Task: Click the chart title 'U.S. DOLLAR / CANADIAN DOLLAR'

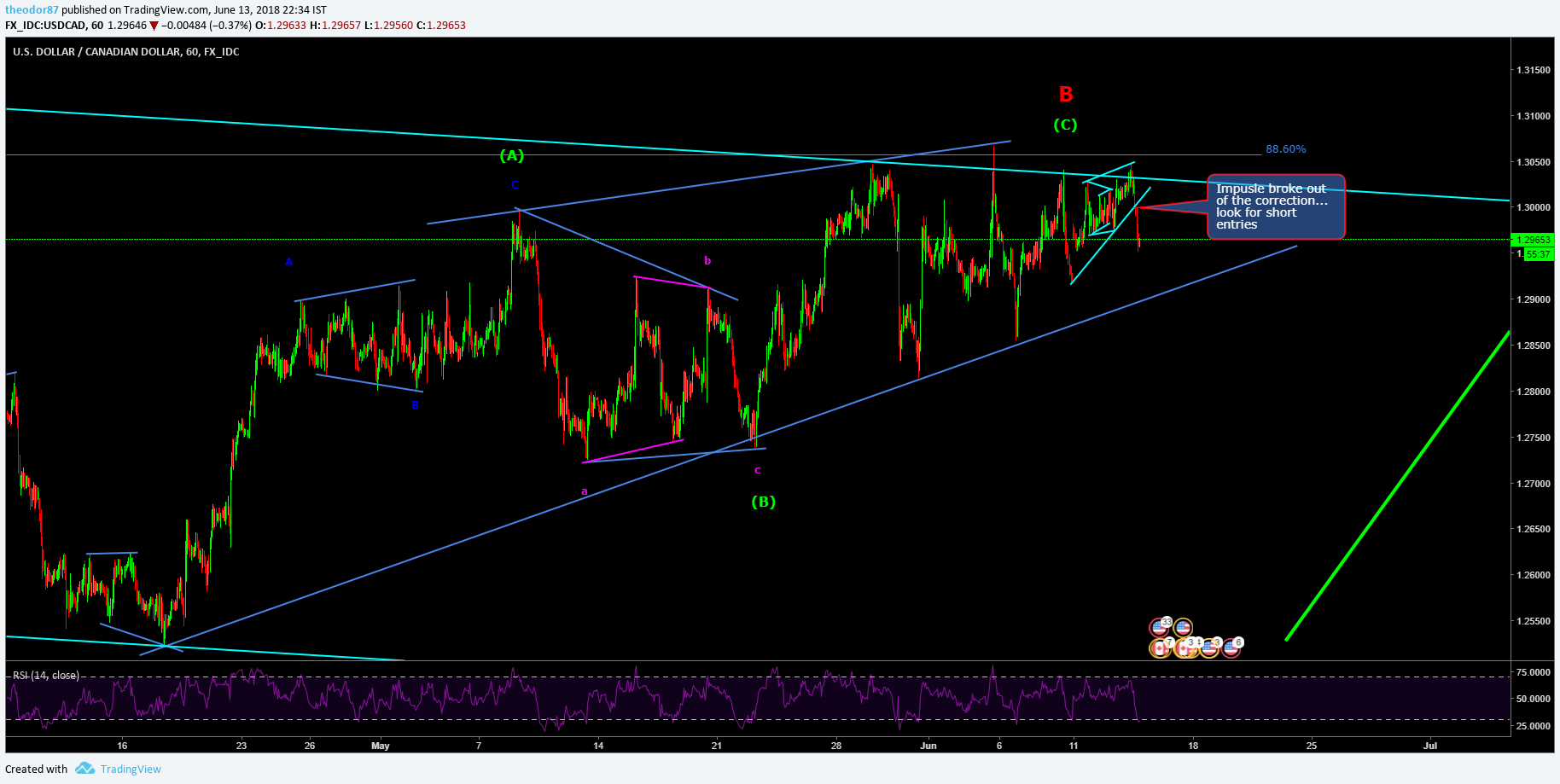Action: 96,52
